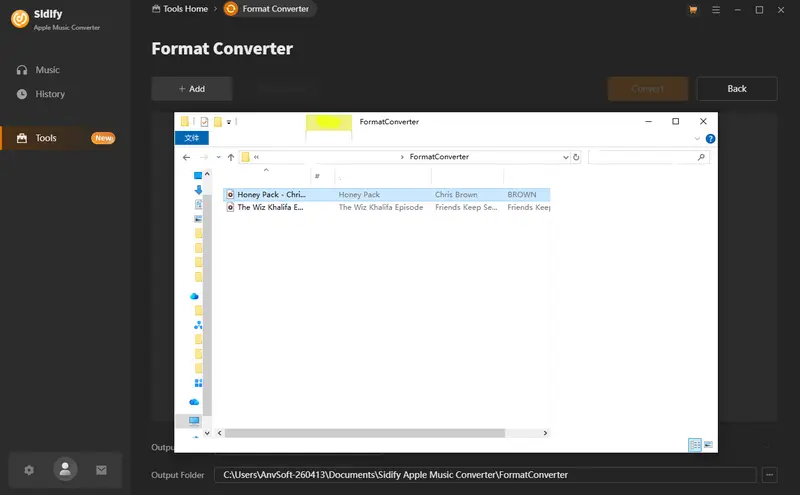The width and height of the screenshot is (800, 495).
Task: Select the desktop icon in navigation pane
Action: pyautogui.click(x=198, y=176)
